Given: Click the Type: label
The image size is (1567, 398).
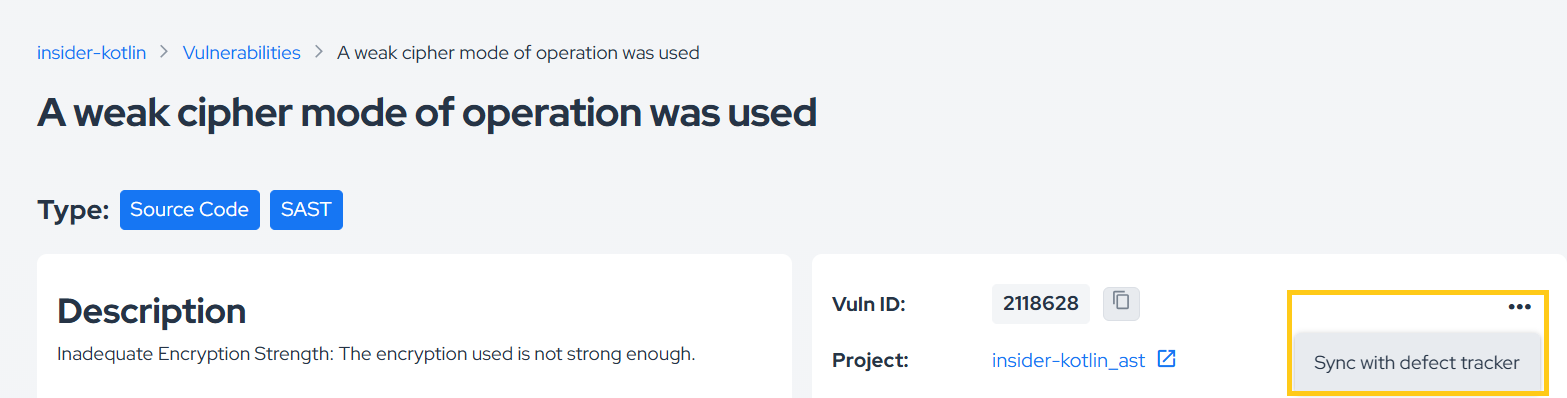Looking at the screenshot, I should (73, 210).
